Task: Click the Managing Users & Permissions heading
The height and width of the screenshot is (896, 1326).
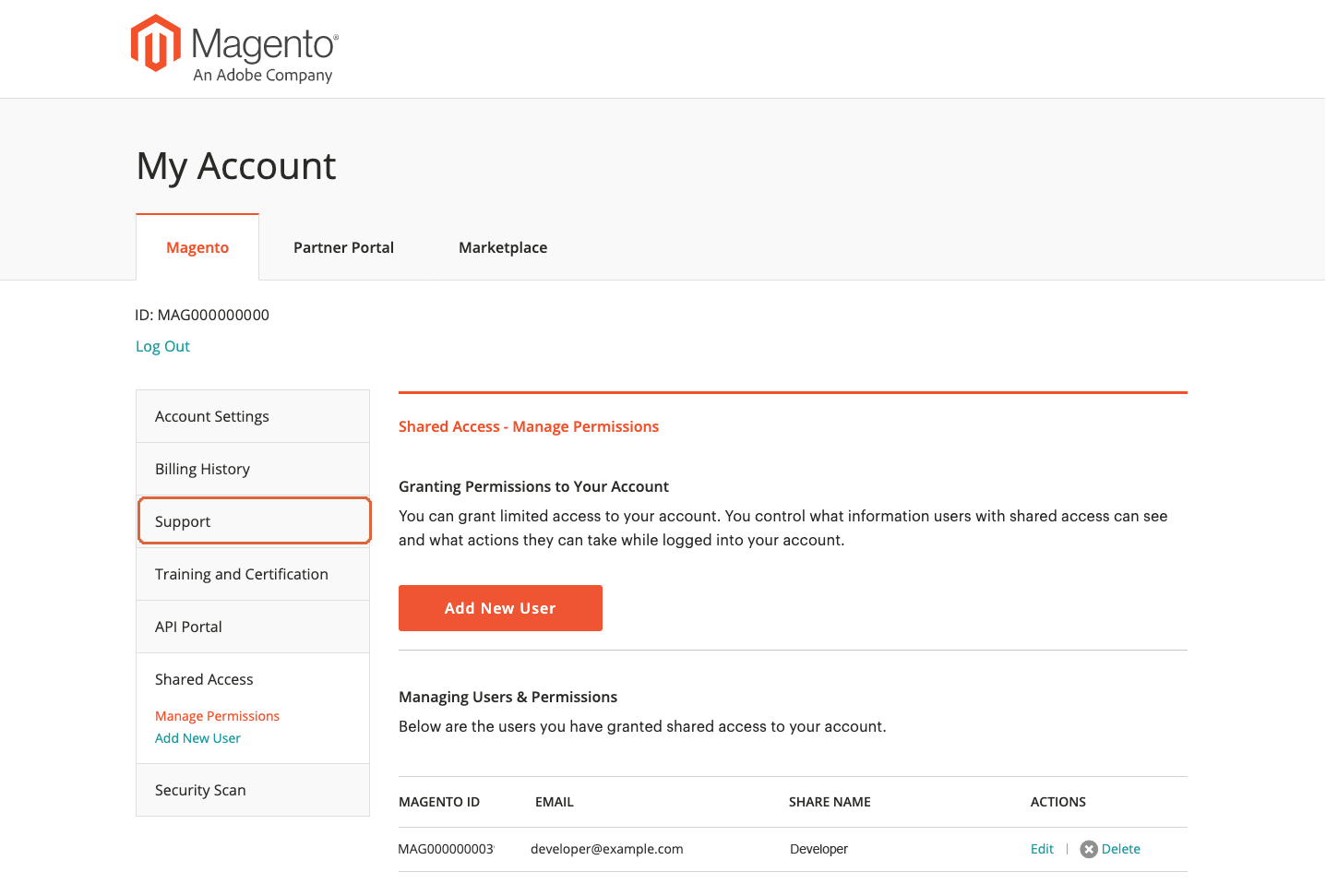Action: coord(508,697)
